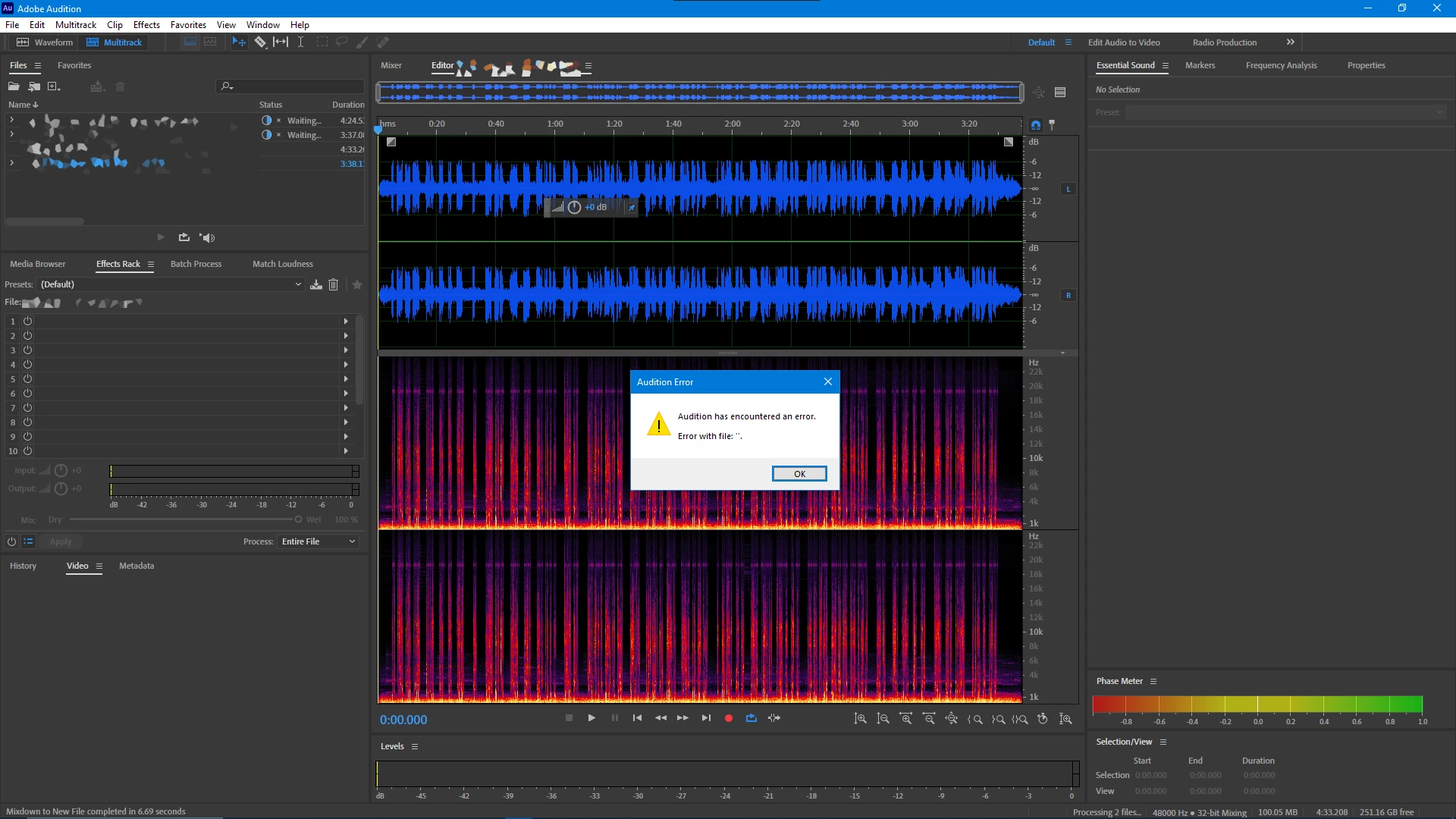This screenshot has height=819, width=1456.
Task: Open the Effects menu
Action: tap(146, 25)
